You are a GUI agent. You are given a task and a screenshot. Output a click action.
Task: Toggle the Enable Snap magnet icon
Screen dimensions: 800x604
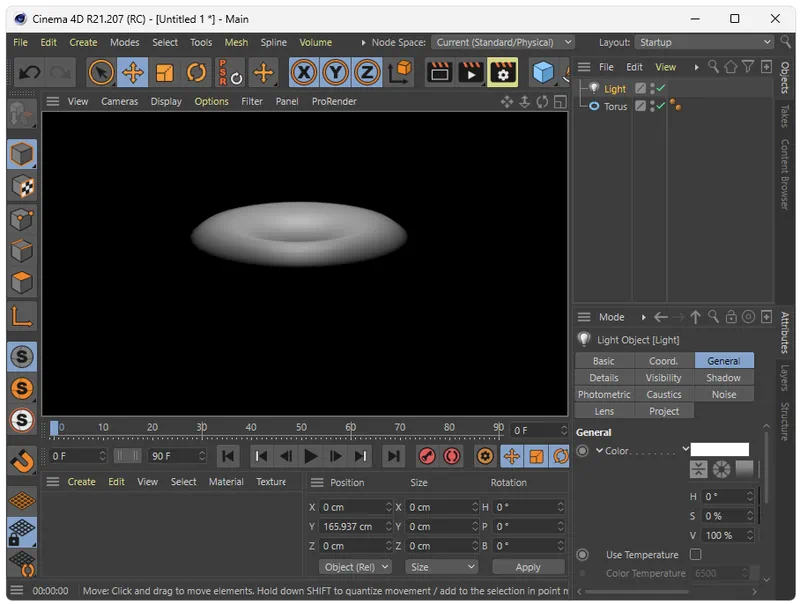click(x=21, y=462)
